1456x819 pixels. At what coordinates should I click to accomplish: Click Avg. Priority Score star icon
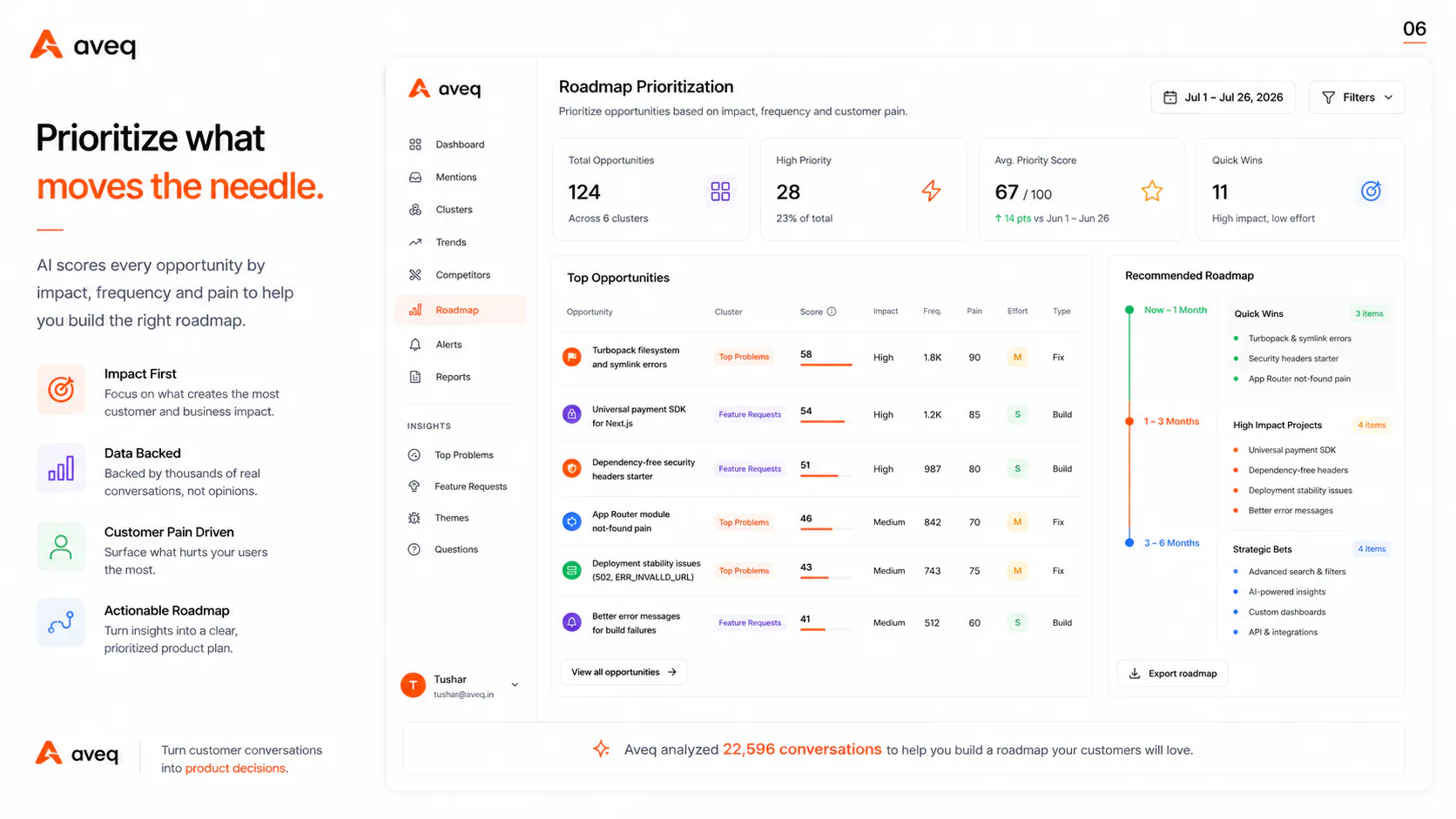pyautogui.click(x=1152, y=191)
